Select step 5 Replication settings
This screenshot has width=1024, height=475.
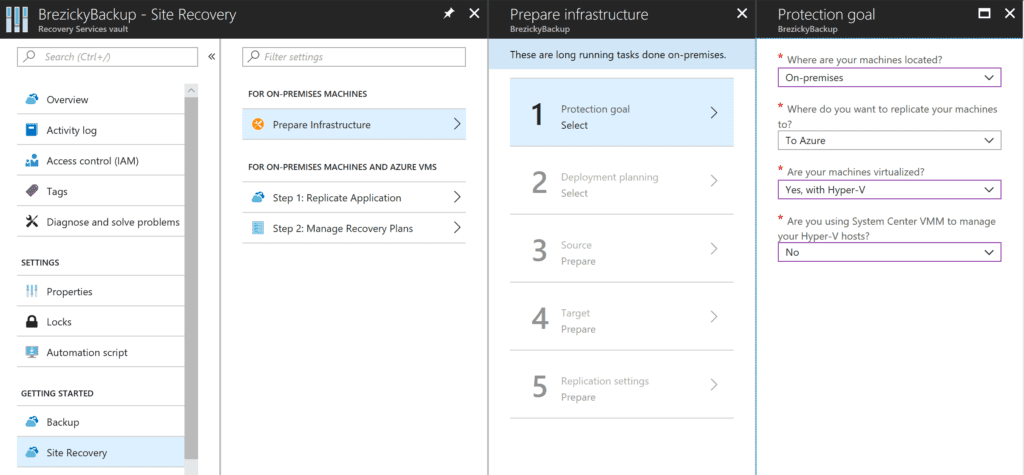tap(622, 384)
